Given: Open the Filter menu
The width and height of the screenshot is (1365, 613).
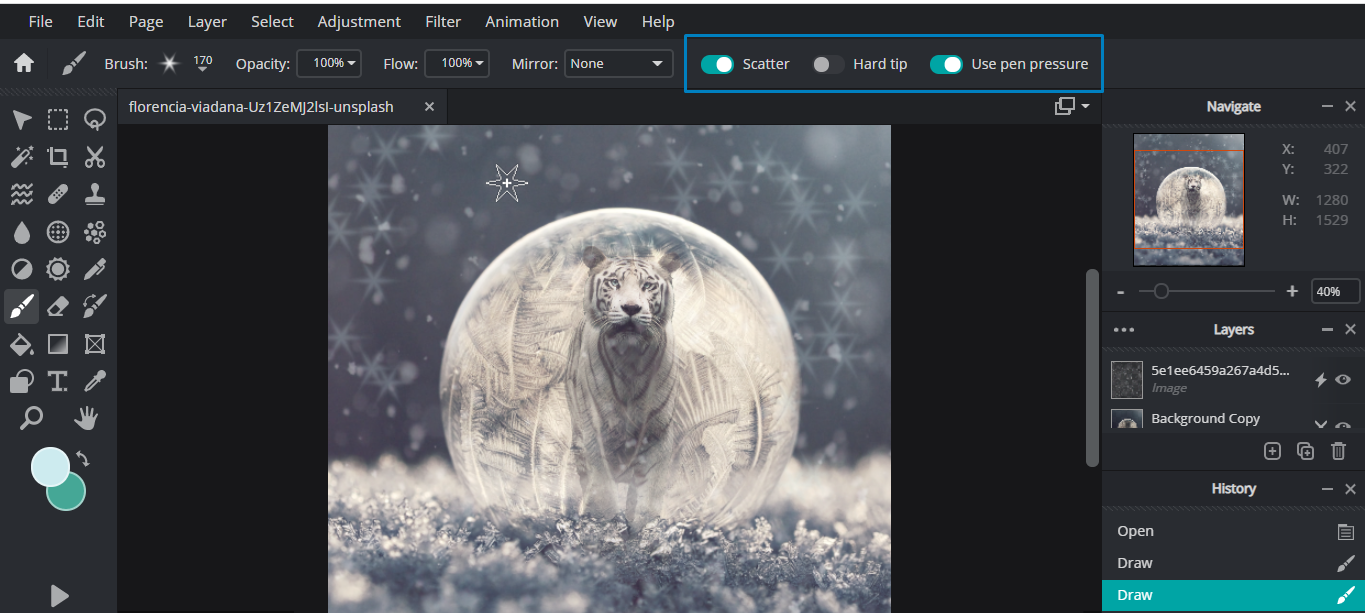Looking at the screenshot, I should click(x=442, y=21).
